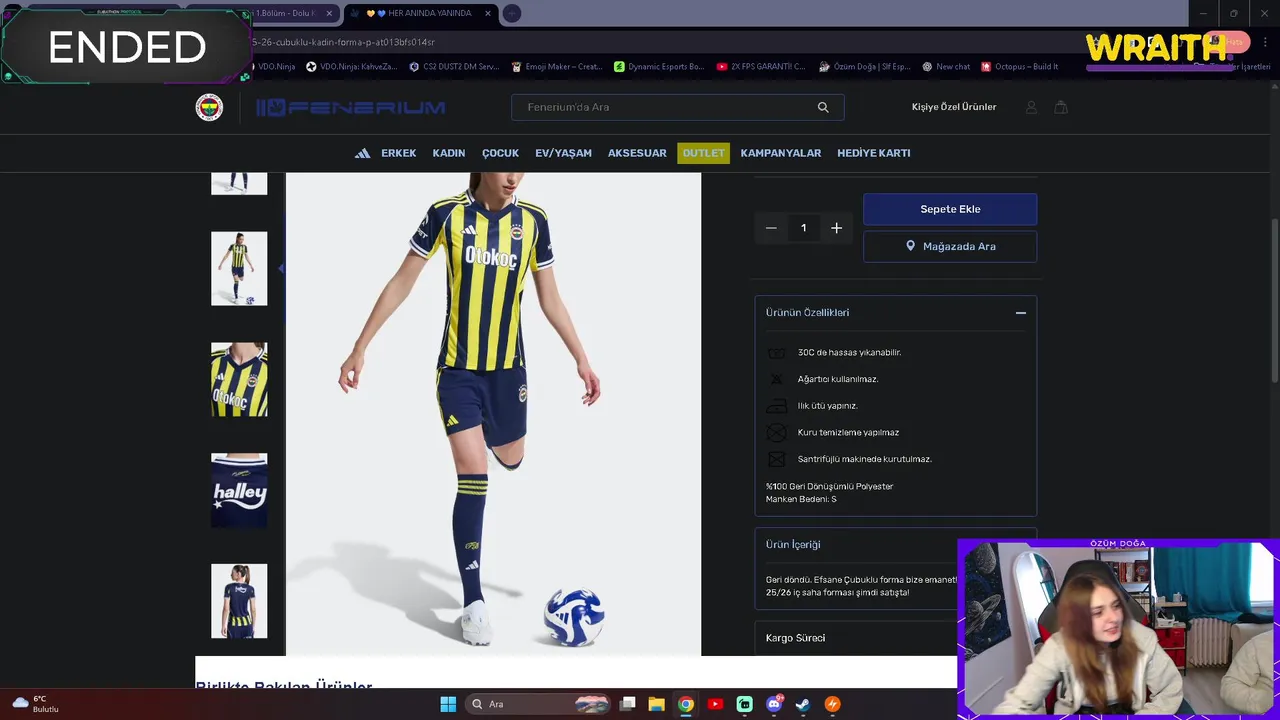
Task: Click the Chrome taskbar icon
Action: click(685, 704)
